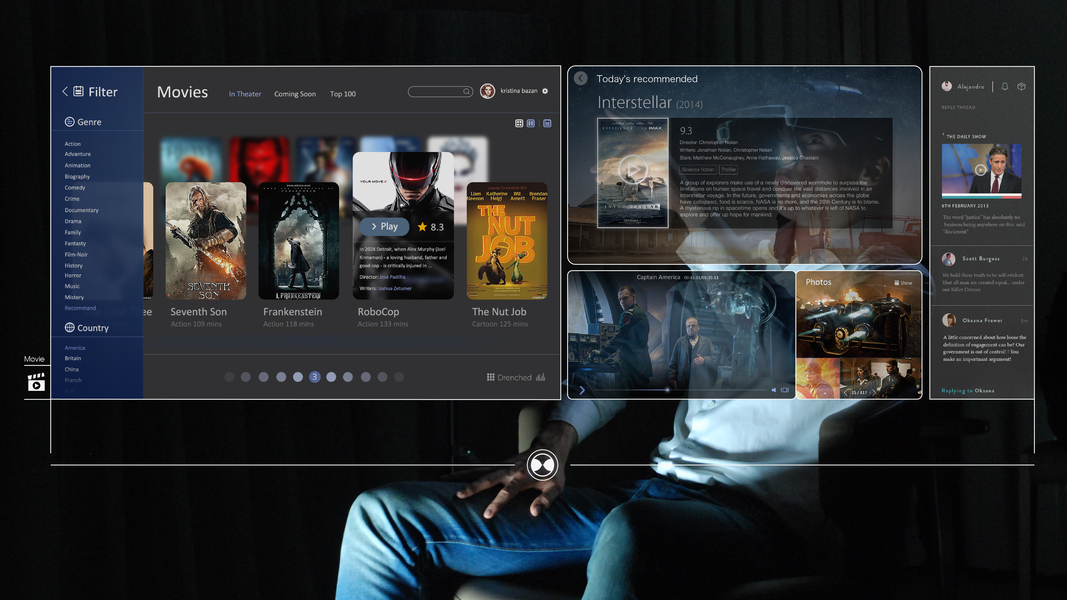Play The Daily Show clip

click(981, 170)
